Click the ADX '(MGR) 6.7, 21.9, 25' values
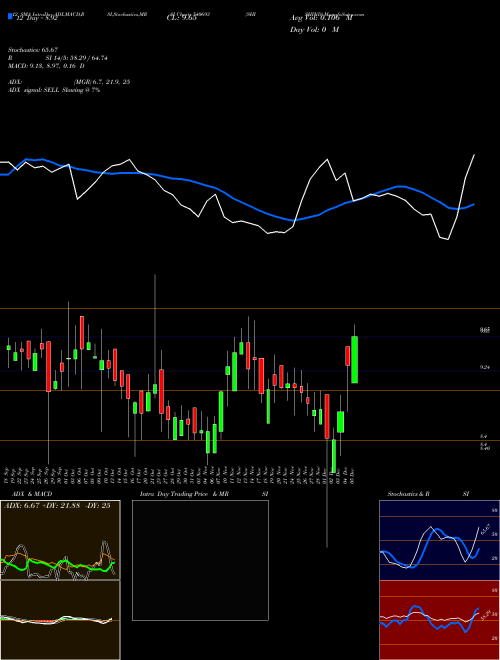 101,82
